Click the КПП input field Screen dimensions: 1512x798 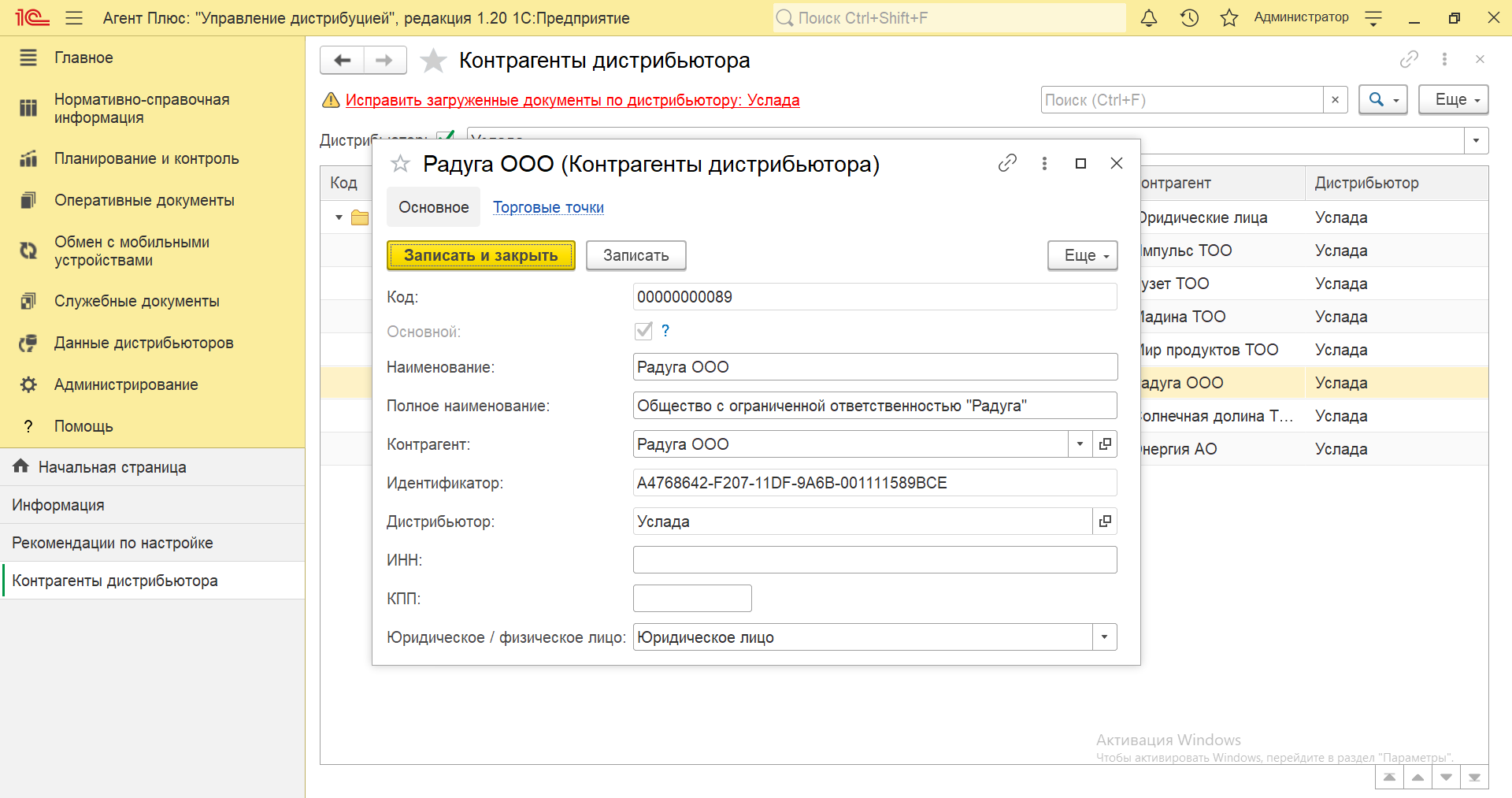tap(692, 599)
